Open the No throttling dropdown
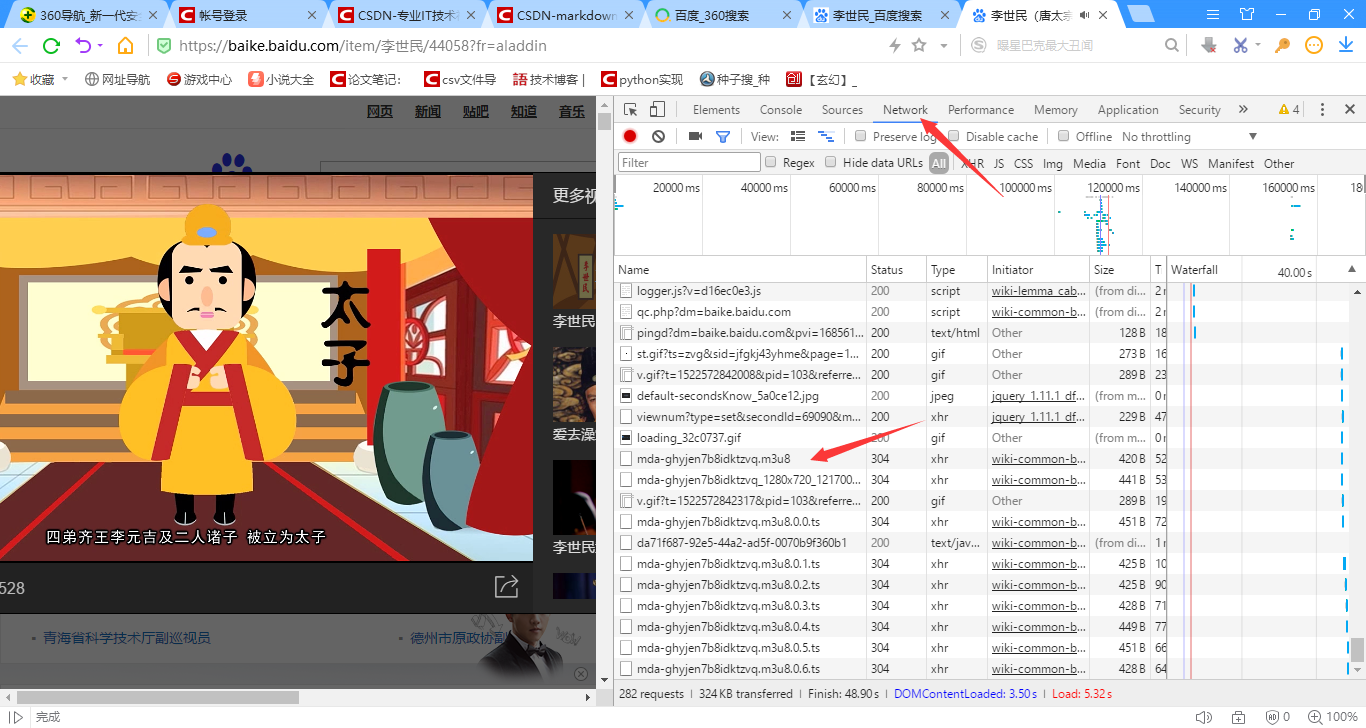Screen dimensions: 1366x728 (x=1189, y=137)
